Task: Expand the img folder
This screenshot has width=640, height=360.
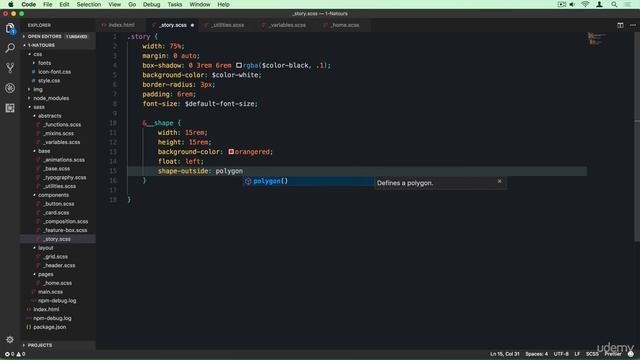Action: pos(38,89)
